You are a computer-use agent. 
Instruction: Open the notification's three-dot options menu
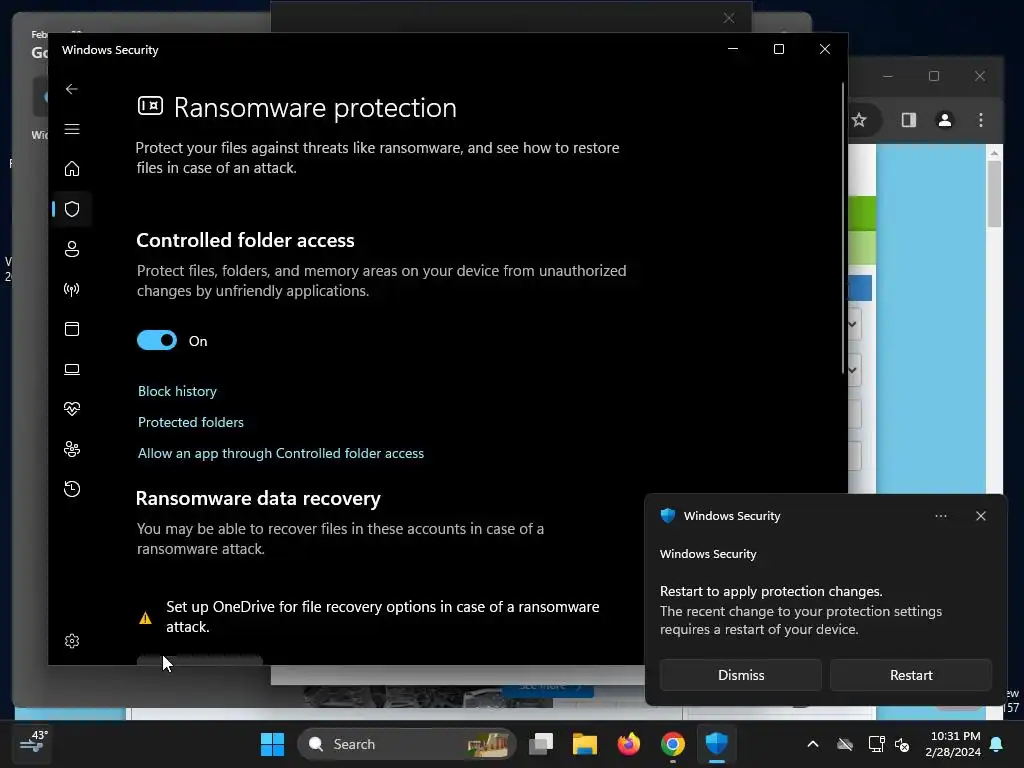(x=941, y=516)
